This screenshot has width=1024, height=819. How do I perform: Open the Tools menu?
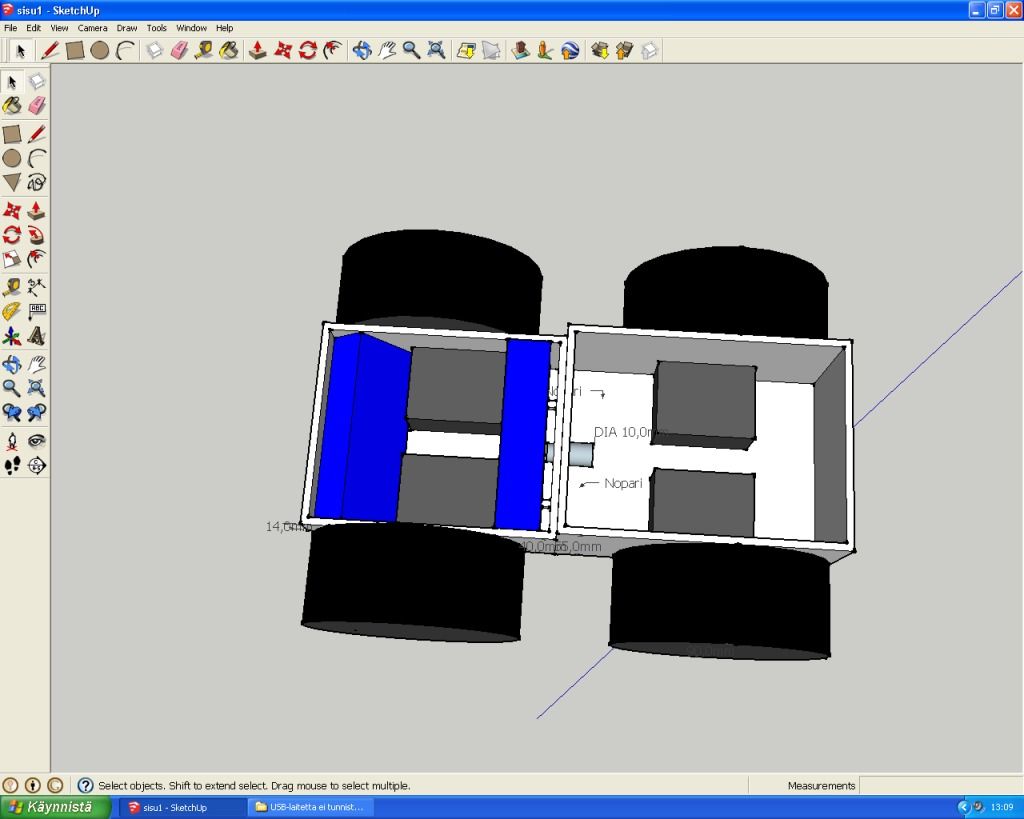click(x=156, y=28)
